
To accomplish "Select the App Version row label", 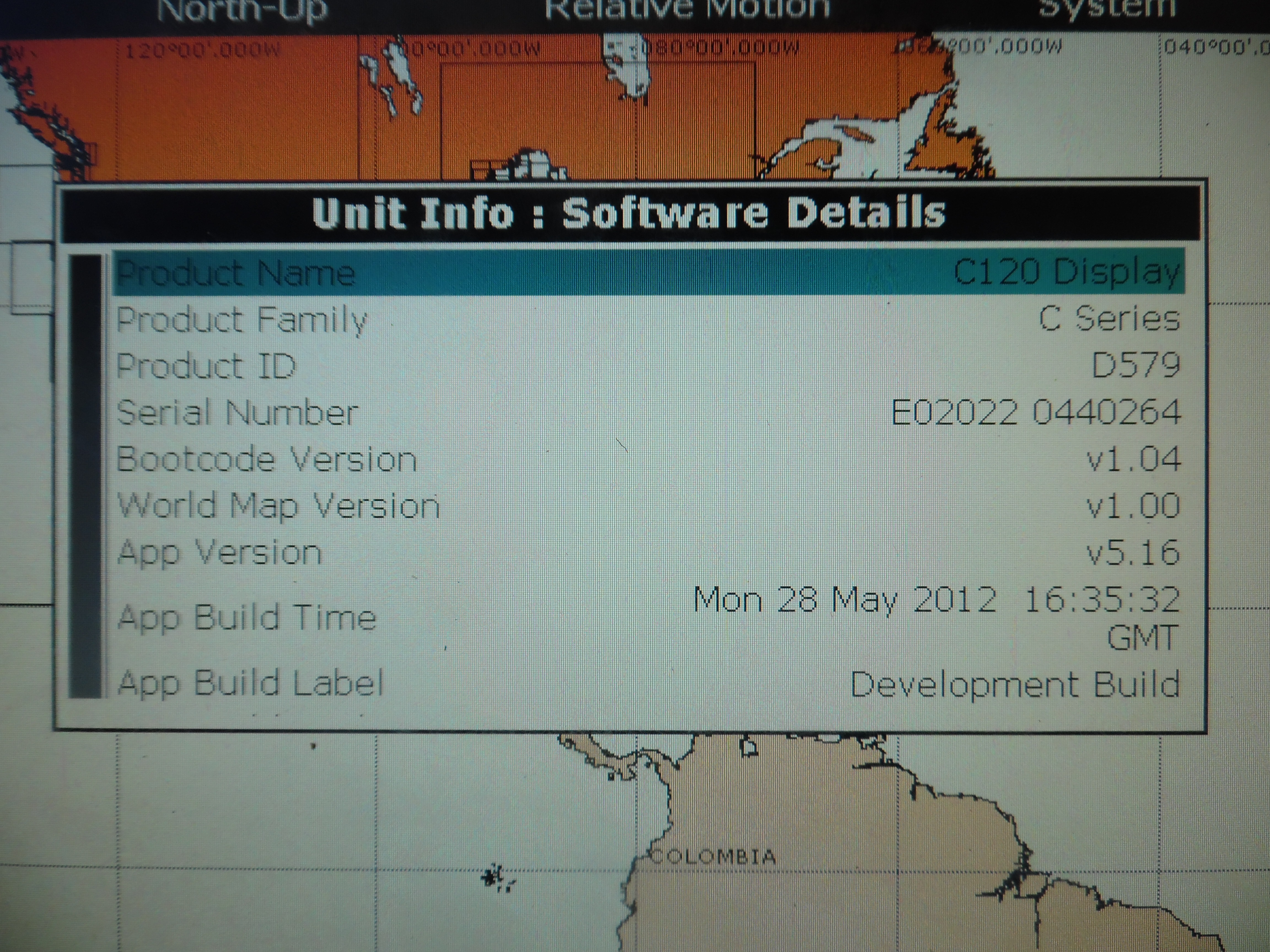I will point(219,553).
